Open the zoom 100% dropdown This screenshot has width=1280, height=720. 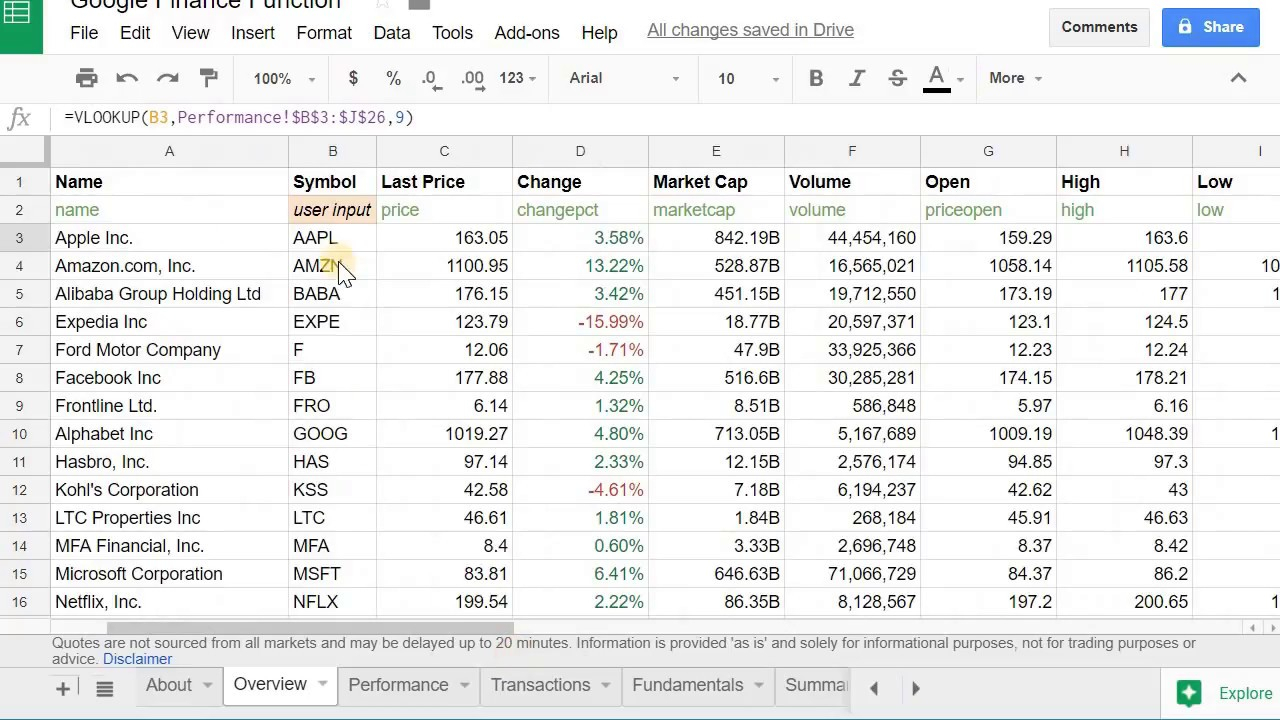click(x=284, y=78)
